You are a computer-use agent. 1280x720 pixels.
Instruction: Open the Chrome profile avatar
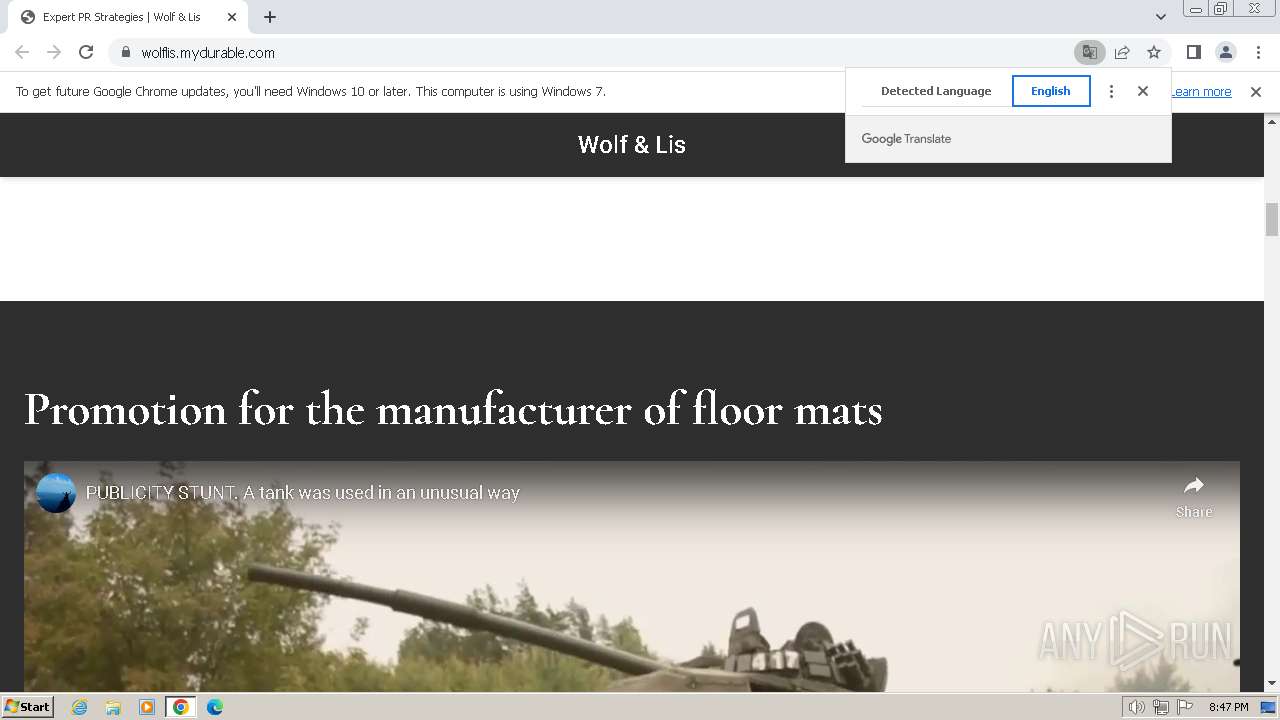tap(1225, 52)
